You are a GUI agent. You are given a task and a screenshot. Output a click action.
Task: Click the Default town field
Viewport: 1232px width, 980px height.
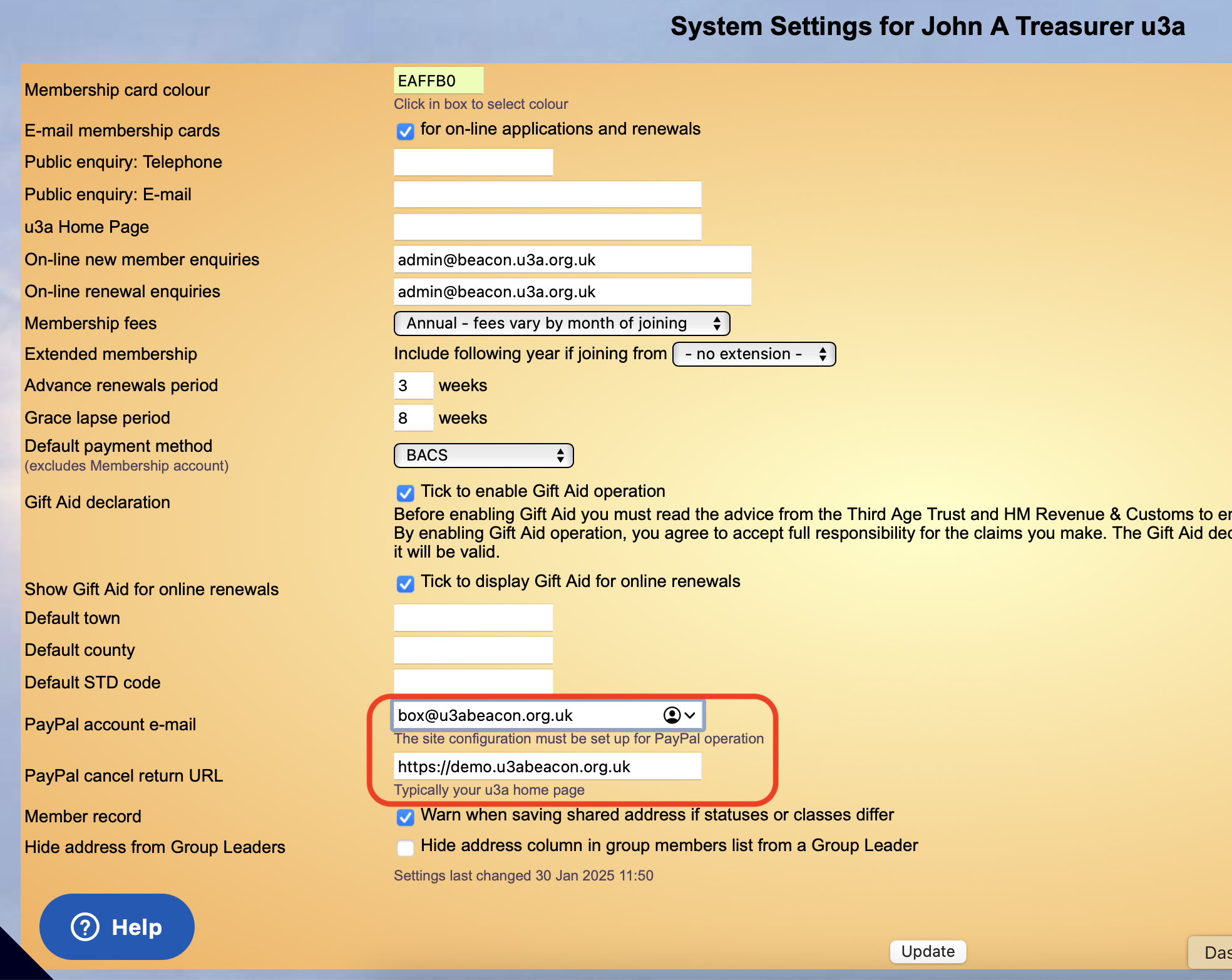tap(473, 618)
